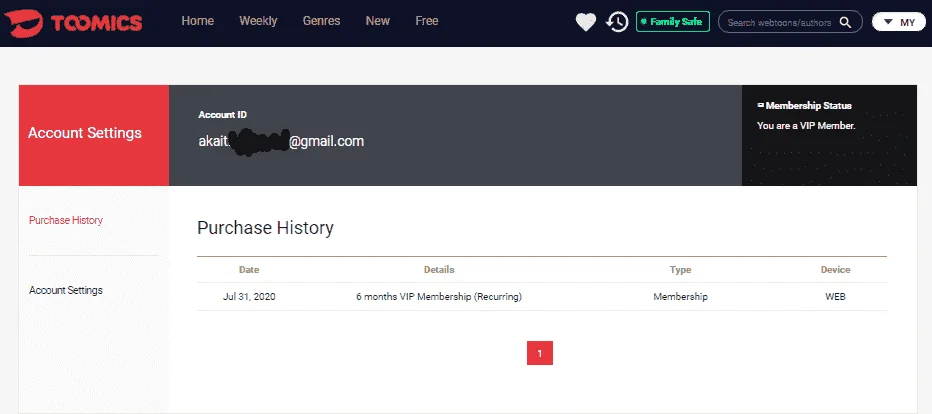932x414 pixels.
Task: Click the Date column header
Action: click(x=249, y=270)
